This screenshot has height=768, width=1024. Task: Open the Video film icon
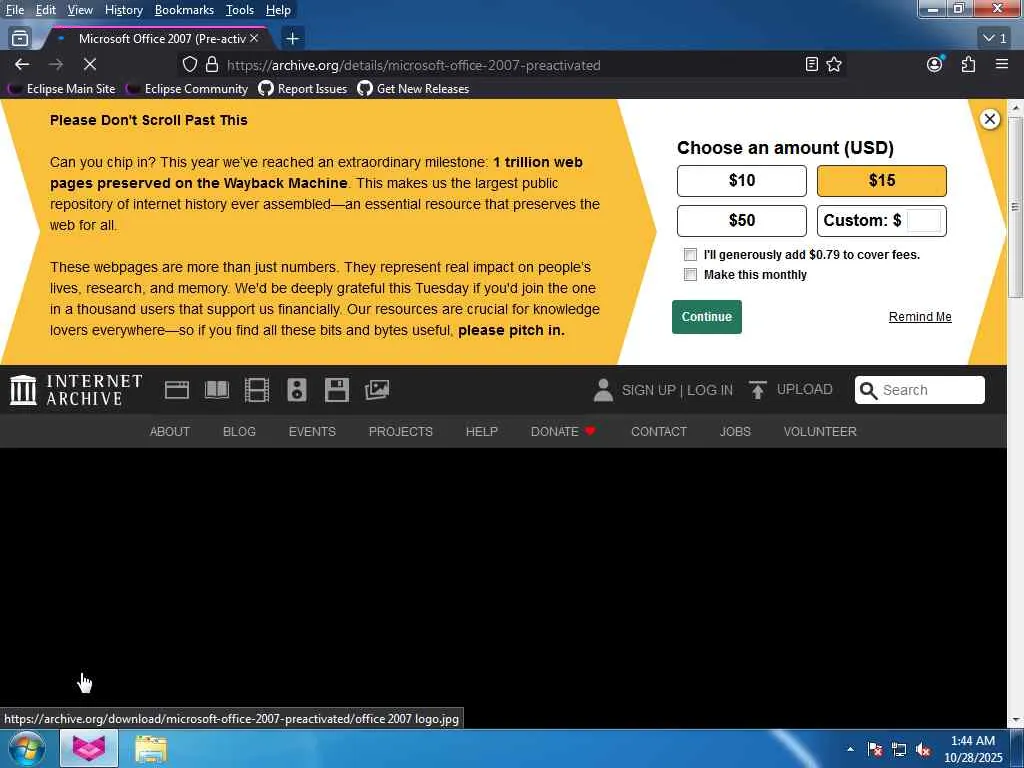(x=257, y=390)
